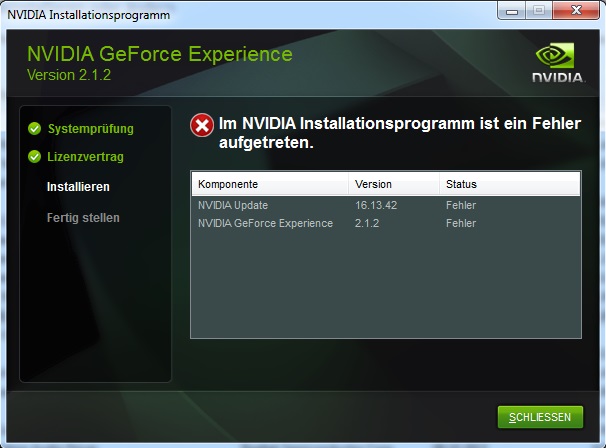The image size is (606, 448).
Task: Click the Komponente column header
Action: tap(270, 184)
